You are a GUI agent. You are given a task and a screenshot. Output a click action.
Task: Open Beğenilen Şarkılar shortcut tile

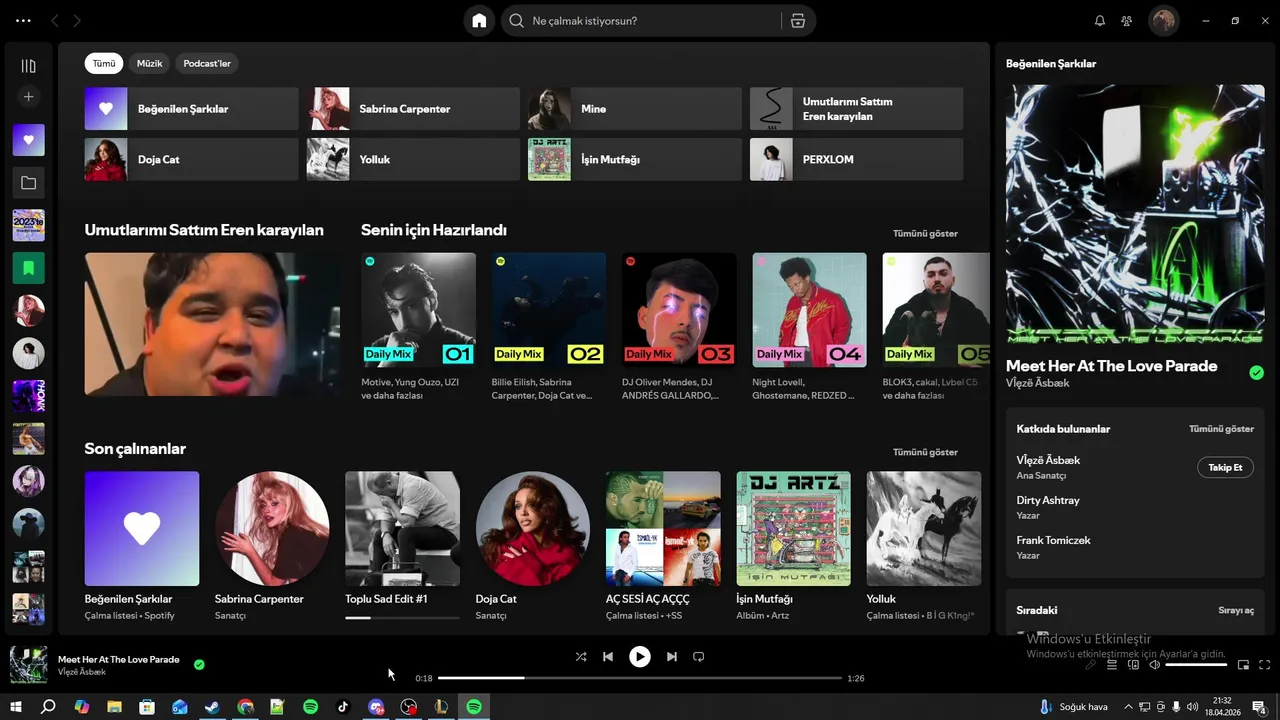(x=191, y=109)
